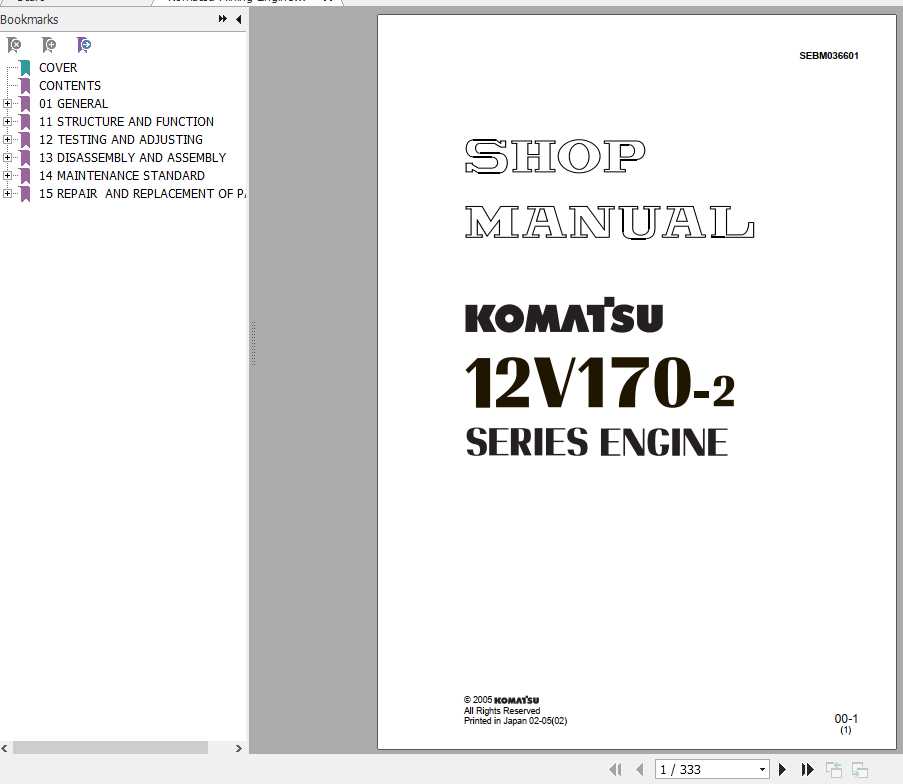The width and height of the screenshot is (903, 784).
Task: Click the 12V170-2 model title
Action: click(600, 382)
